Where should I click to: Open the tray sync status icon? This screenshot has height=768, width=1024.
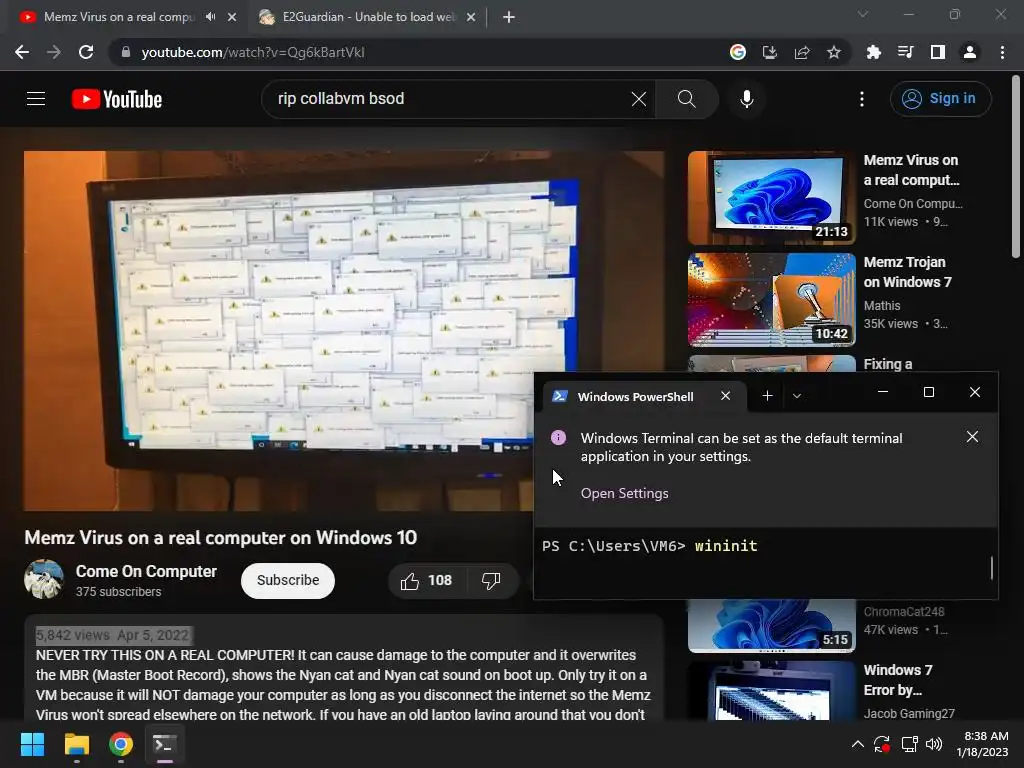click(882, 744)
